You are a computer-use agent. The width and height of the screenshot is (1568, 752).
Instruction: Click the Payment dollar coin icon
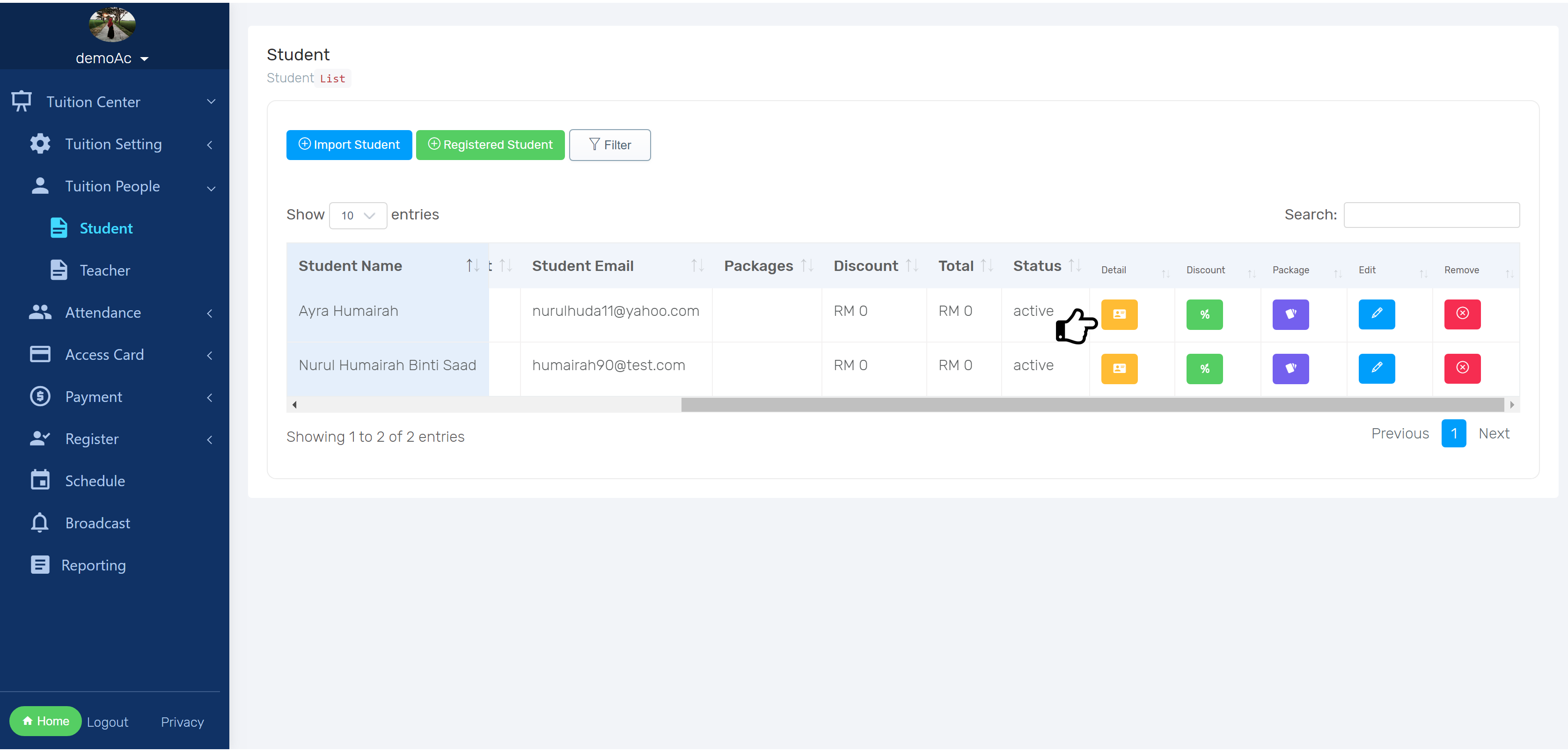coord(40,396)
